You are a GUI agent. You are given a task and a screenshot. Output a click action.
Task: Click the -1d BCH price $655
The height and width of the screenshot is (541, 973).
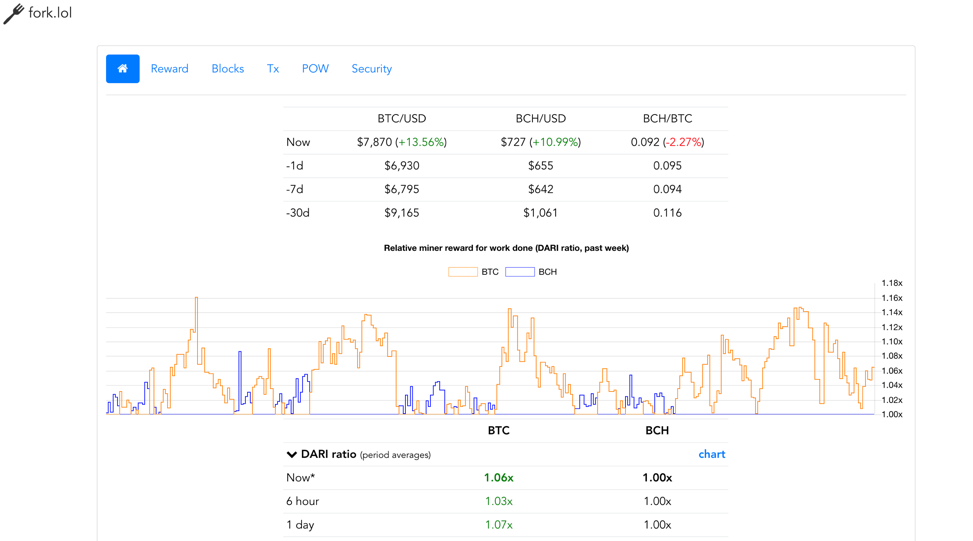pyautogui.click(x=540, y=166)
